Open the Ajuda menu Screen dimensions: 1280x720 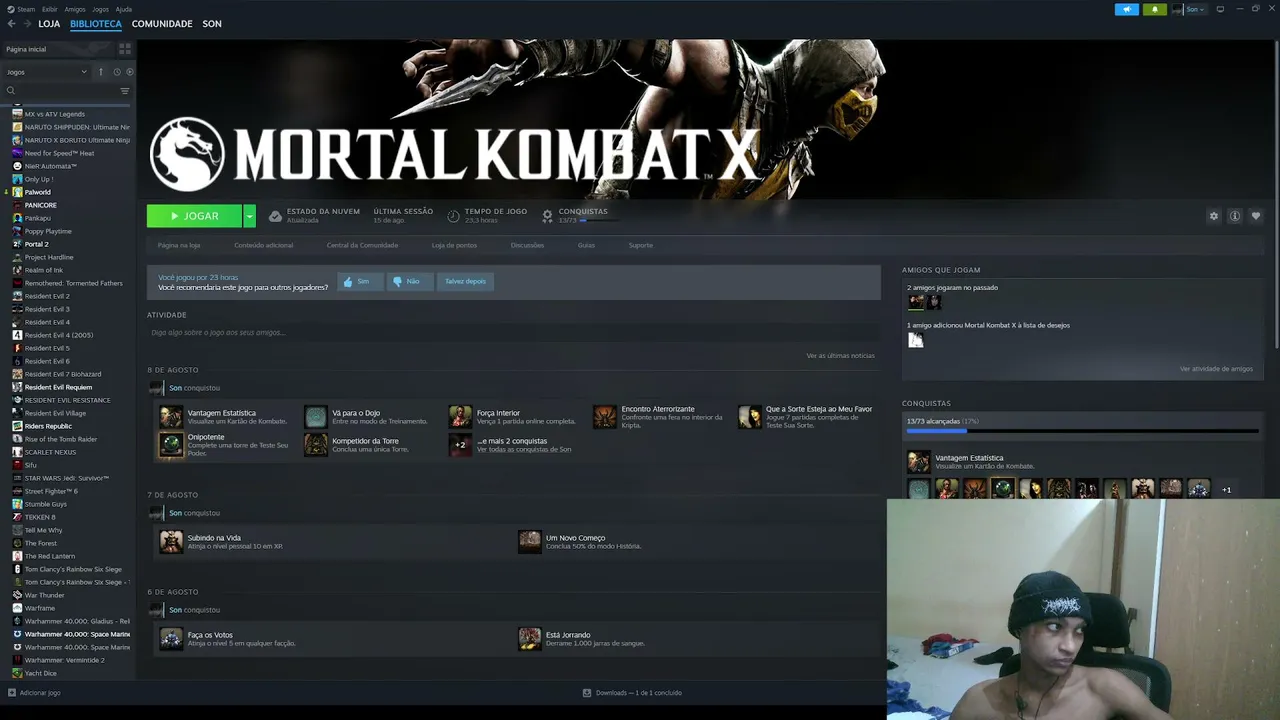[x=124, y=9]
